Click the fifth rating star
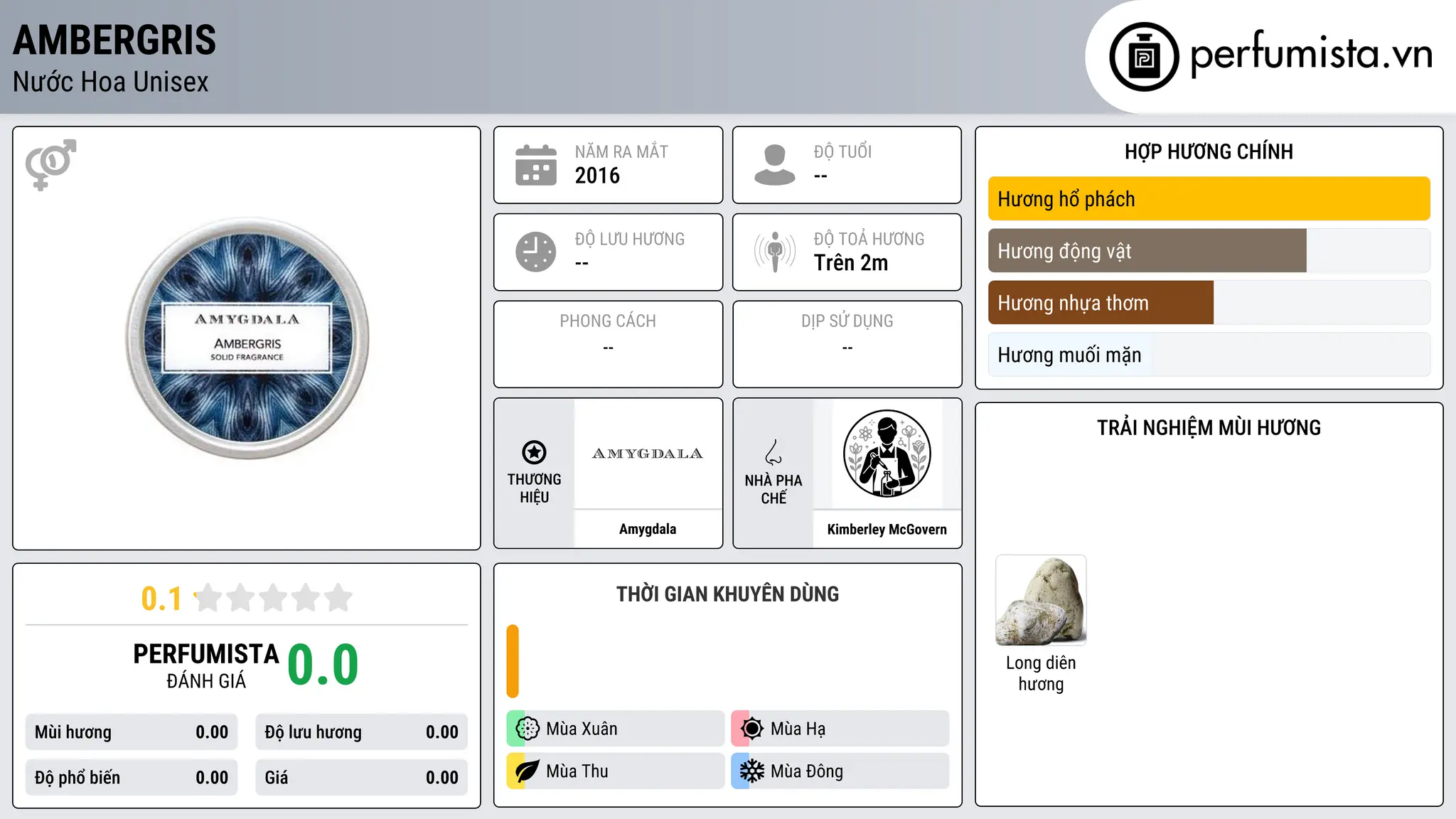The width and height of the screenshot is (1456, 819). (338, 598)
